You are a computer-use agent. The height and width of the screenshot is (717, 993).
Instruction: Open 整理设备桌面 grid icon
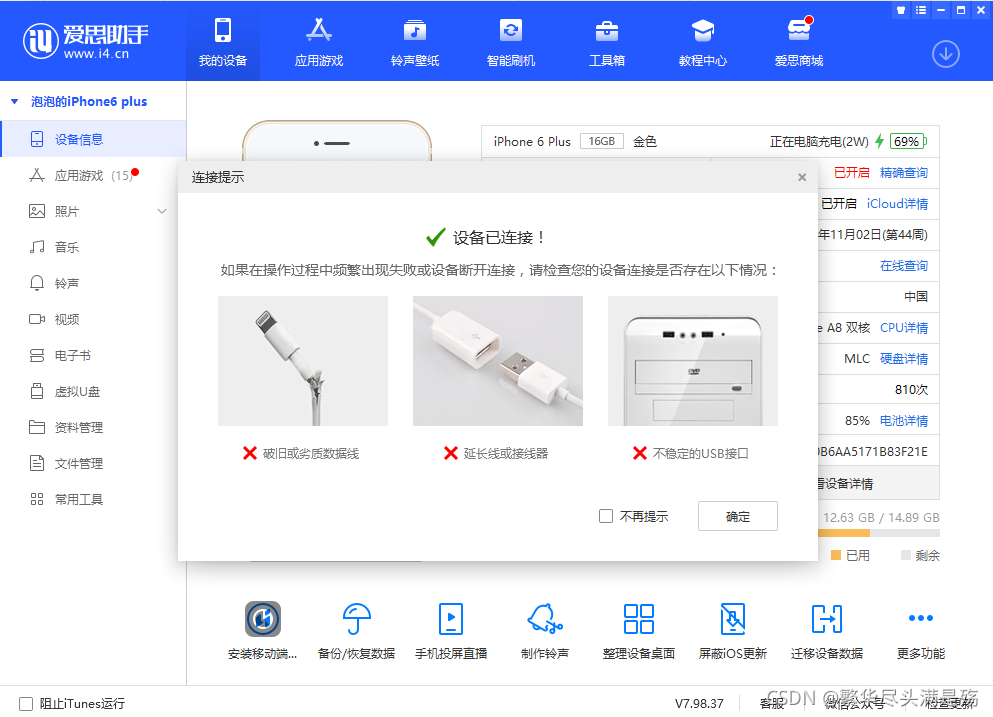pos(638,619)
